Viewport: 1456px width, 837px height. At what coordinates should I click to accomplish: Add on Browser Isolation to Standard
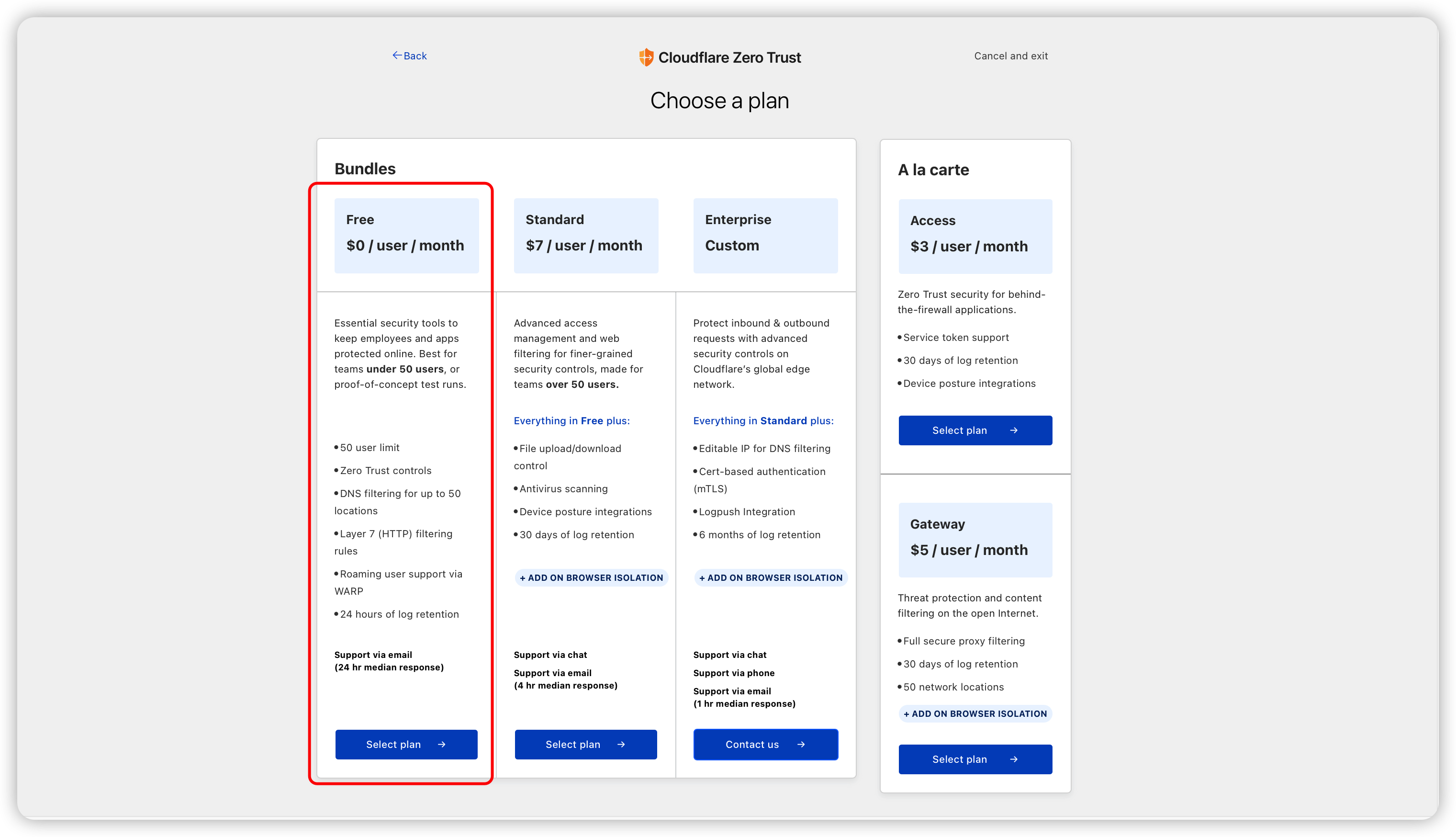click(591, 578)
